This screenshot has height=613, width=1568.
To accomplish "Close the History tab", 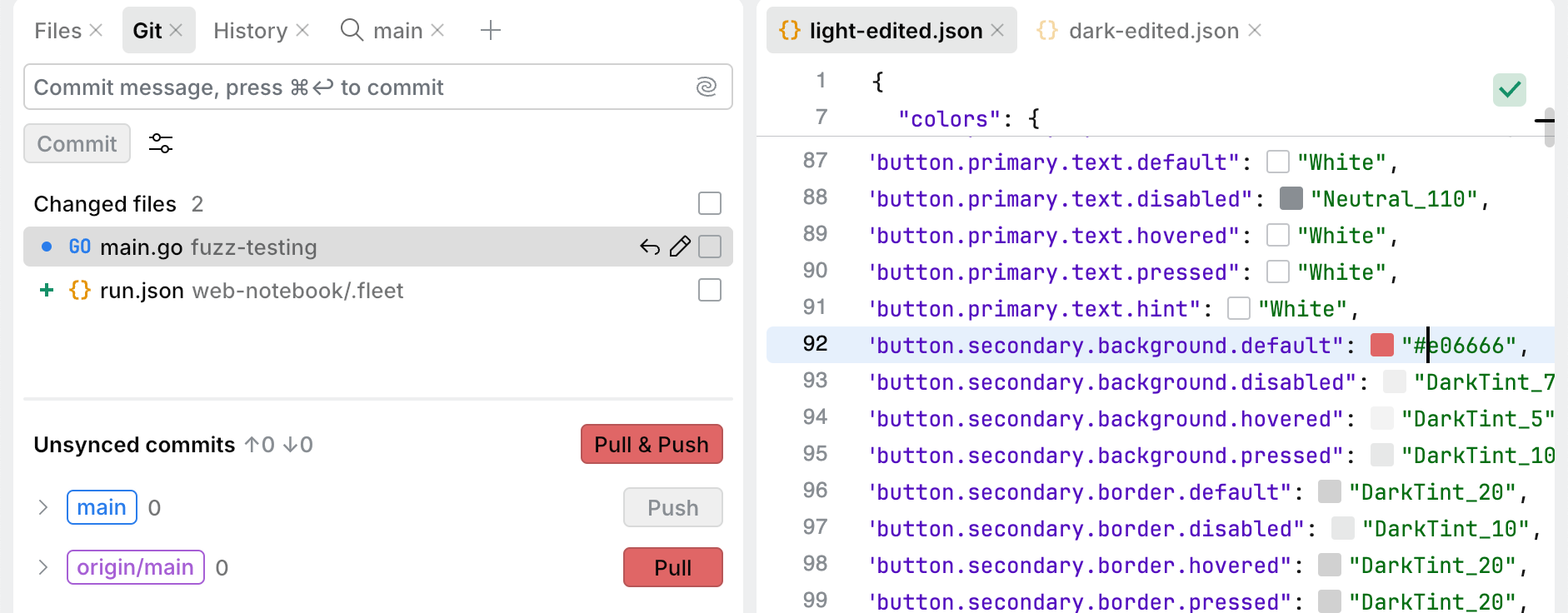I will coord(303,31).
